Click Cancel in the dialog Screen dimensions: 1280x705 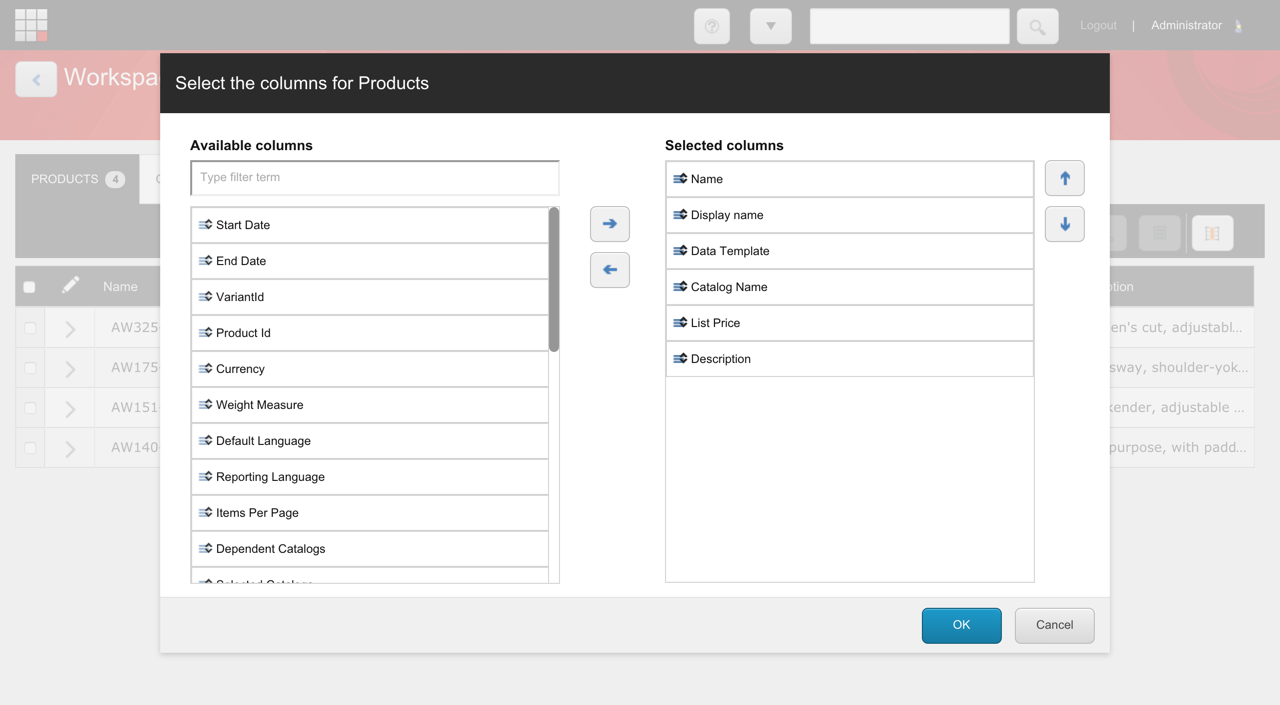(1054, 625)
